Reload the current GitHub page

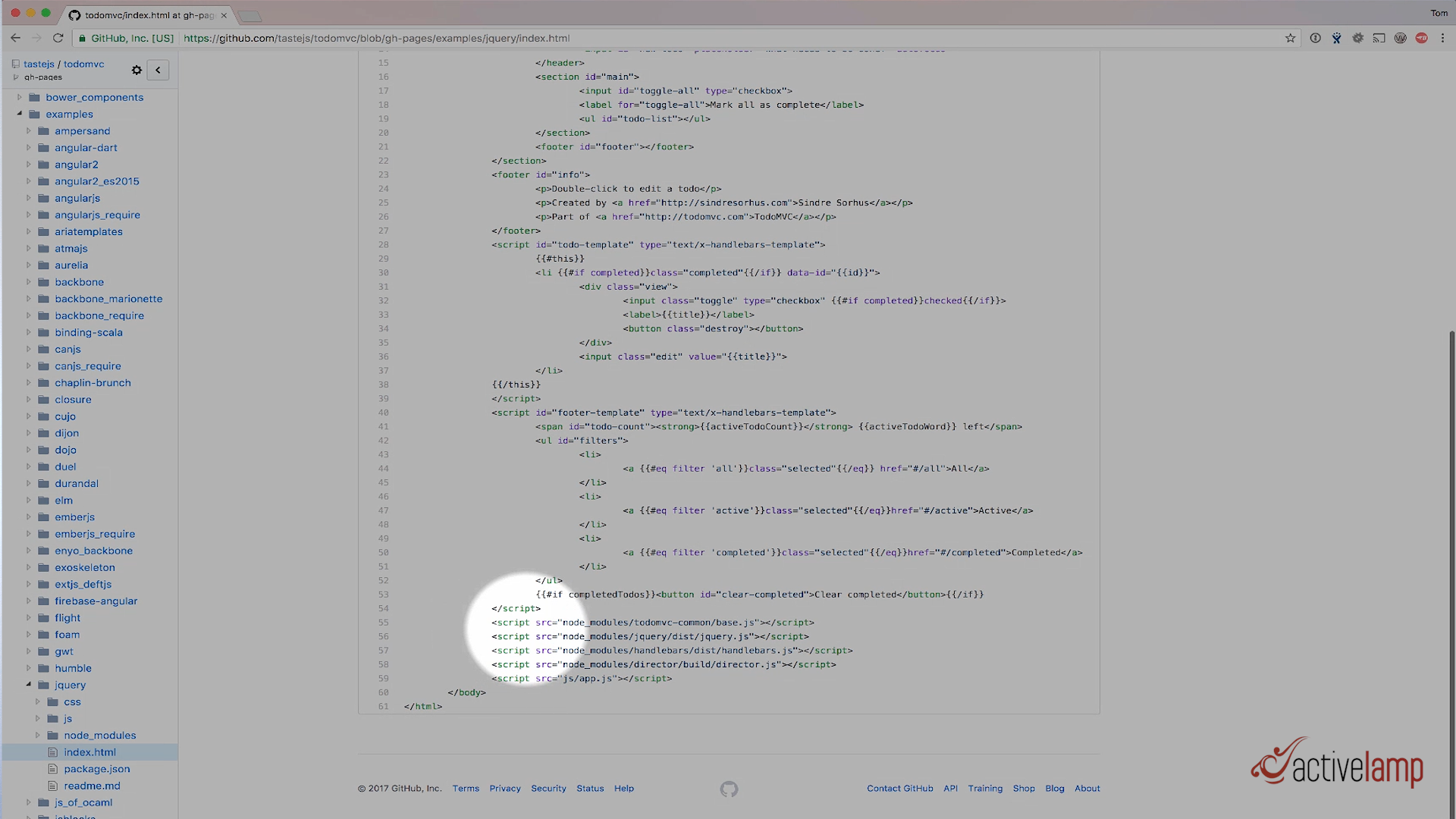point(58,38)
